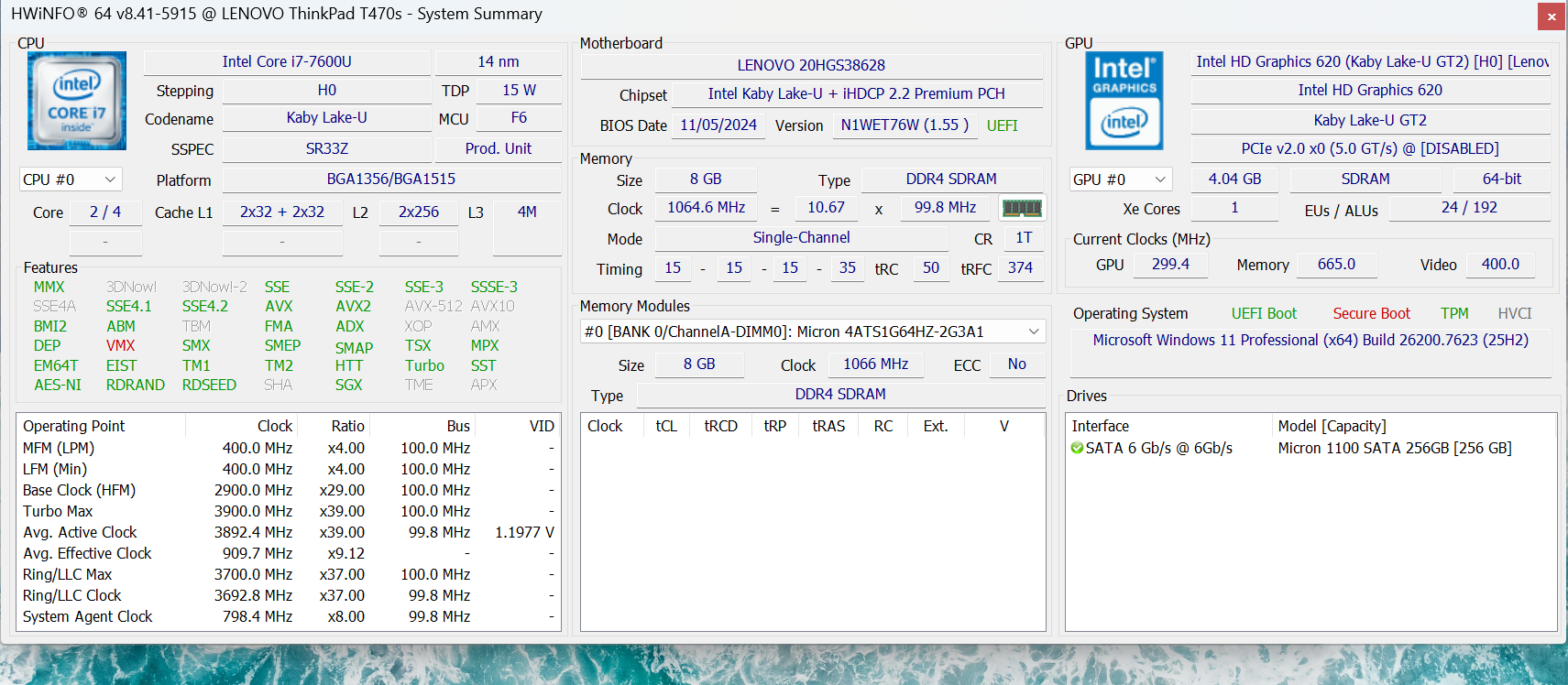
Task: Click the tRAS column header
Action: point(828,426)
